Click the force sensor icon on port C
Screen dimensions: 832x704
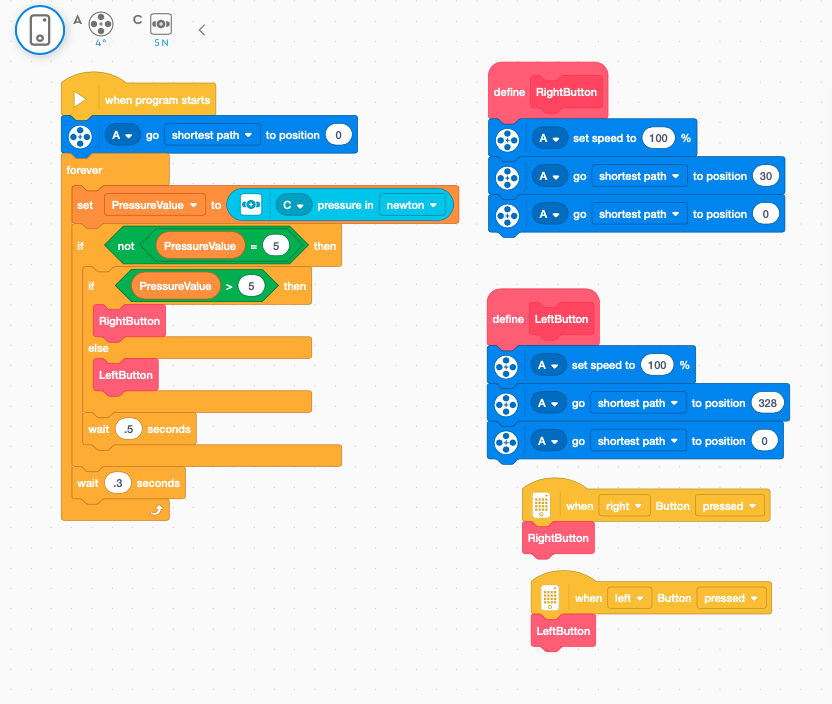click(x=161, y=24)
